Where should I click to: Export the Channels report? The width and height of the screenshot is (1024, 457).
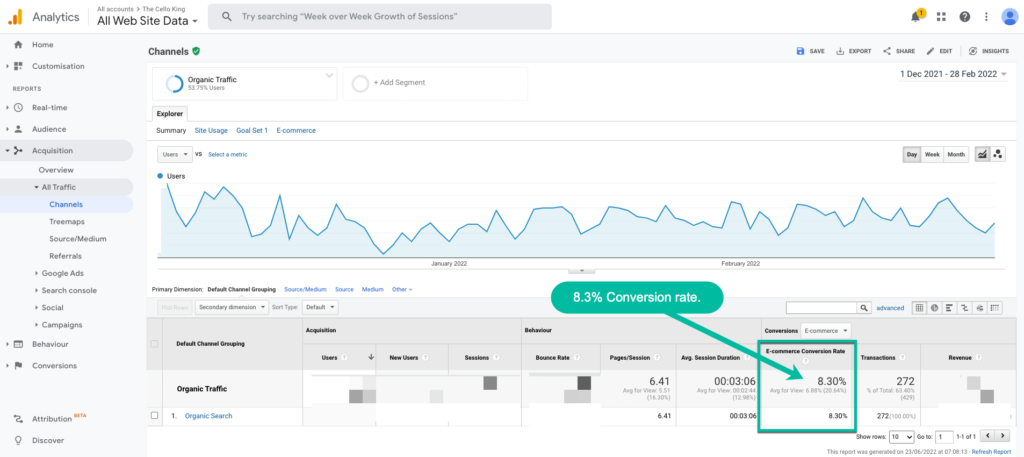point(853,51)
